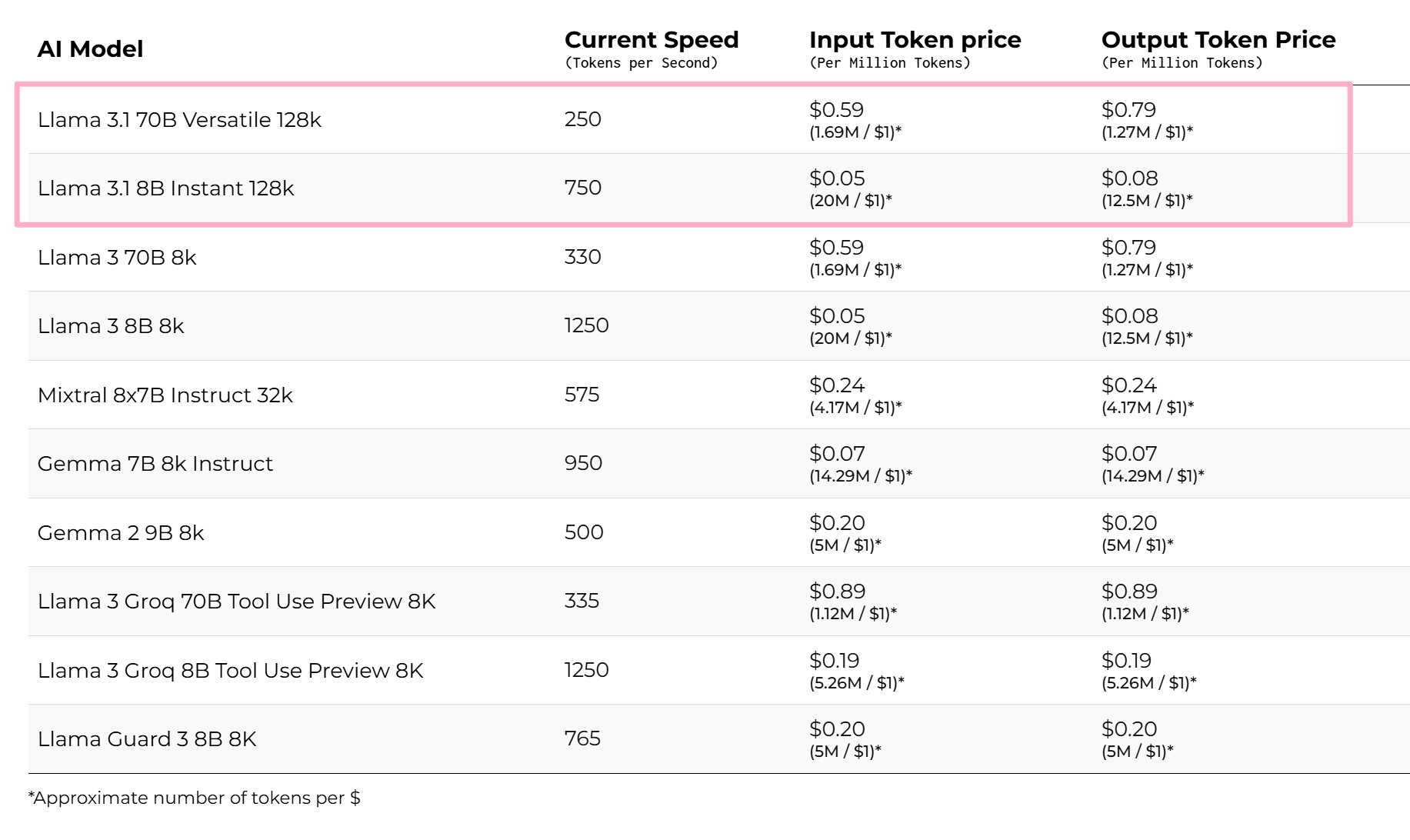1410x840 pixels.
Task: Click the approximate tokens per dollar footnote
Action: click(194, 798)
